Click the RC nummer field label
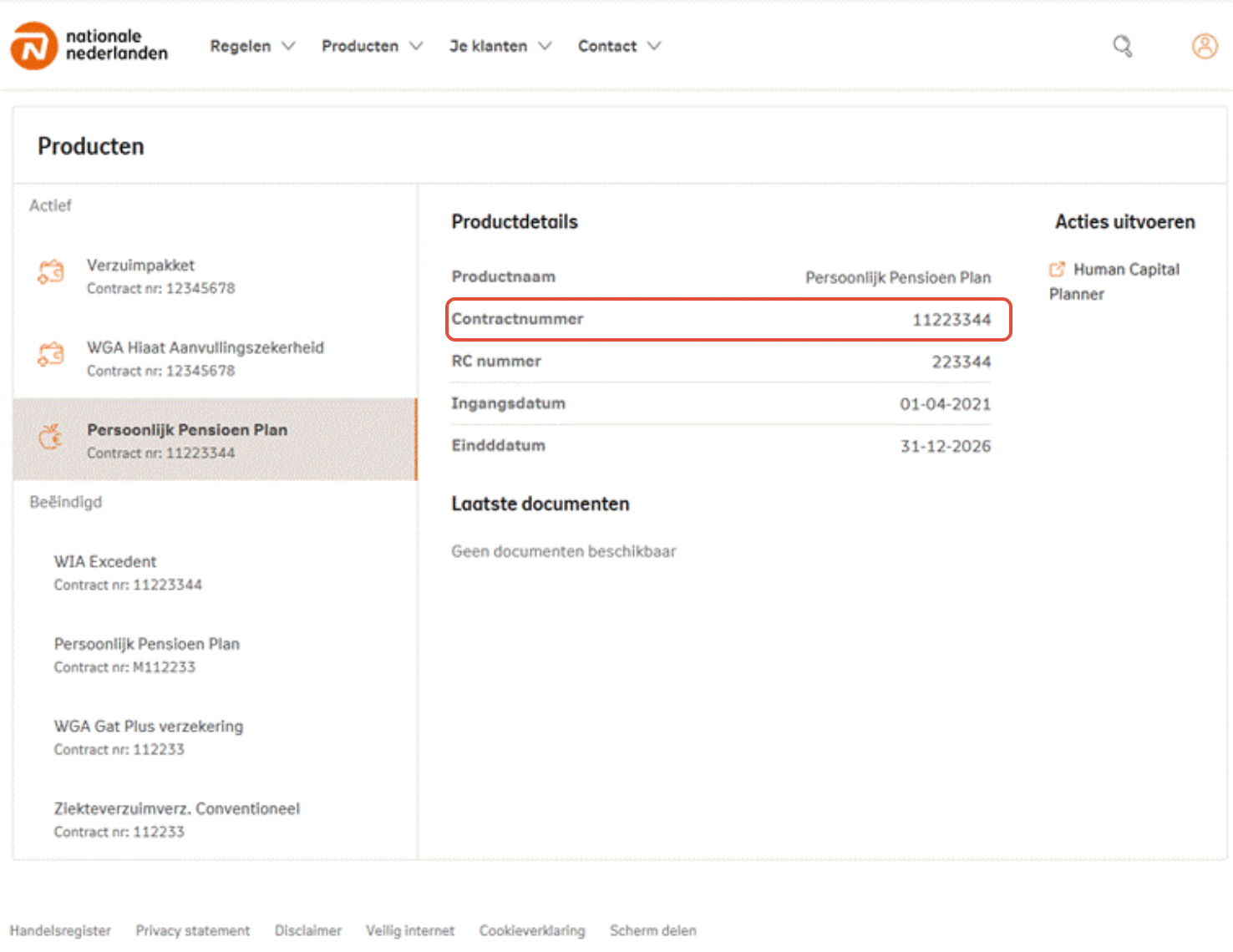The image size is (1233, 952). [x=496, y=362]
